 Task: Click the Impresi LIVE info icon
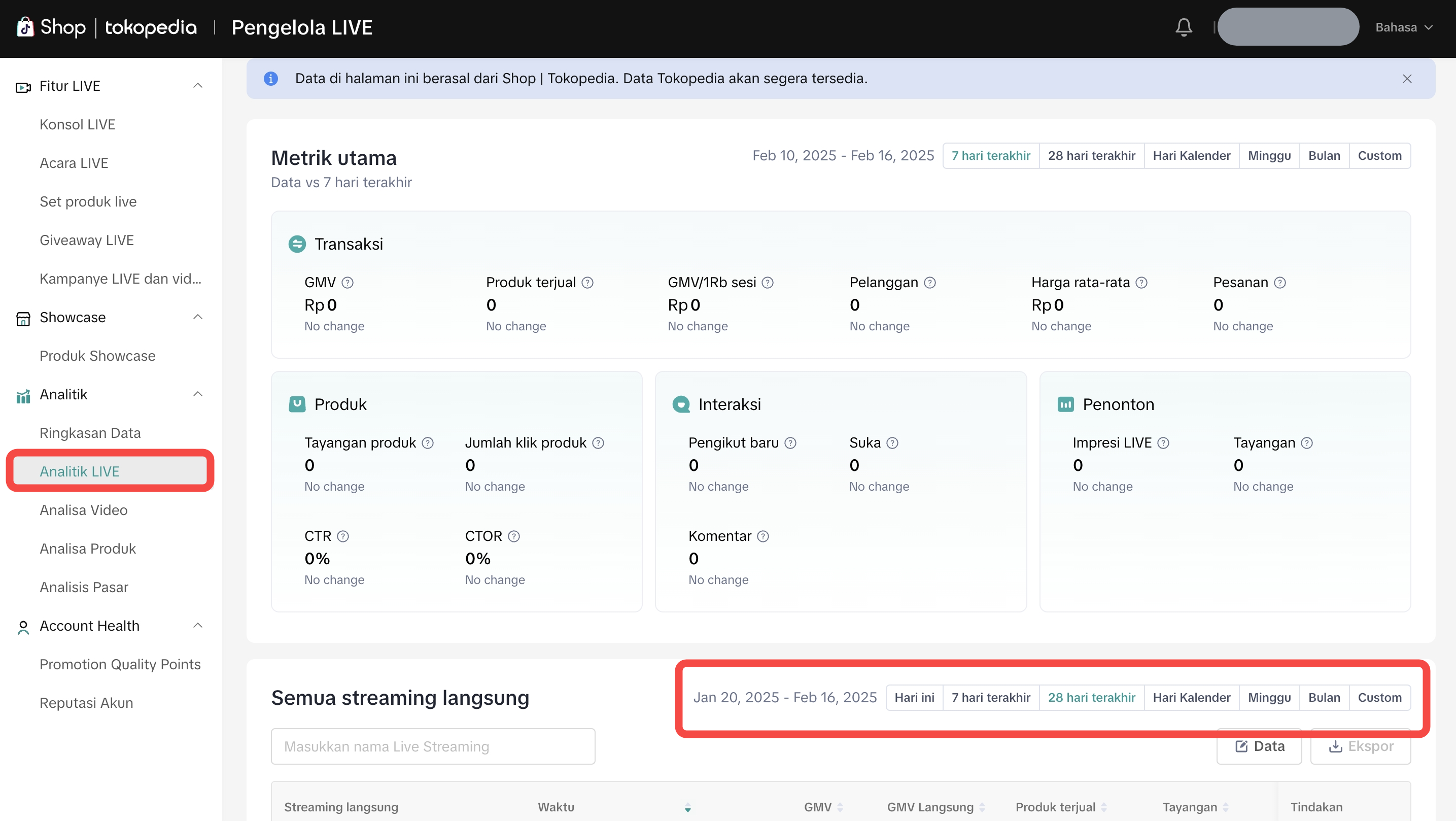[1163, 443]
